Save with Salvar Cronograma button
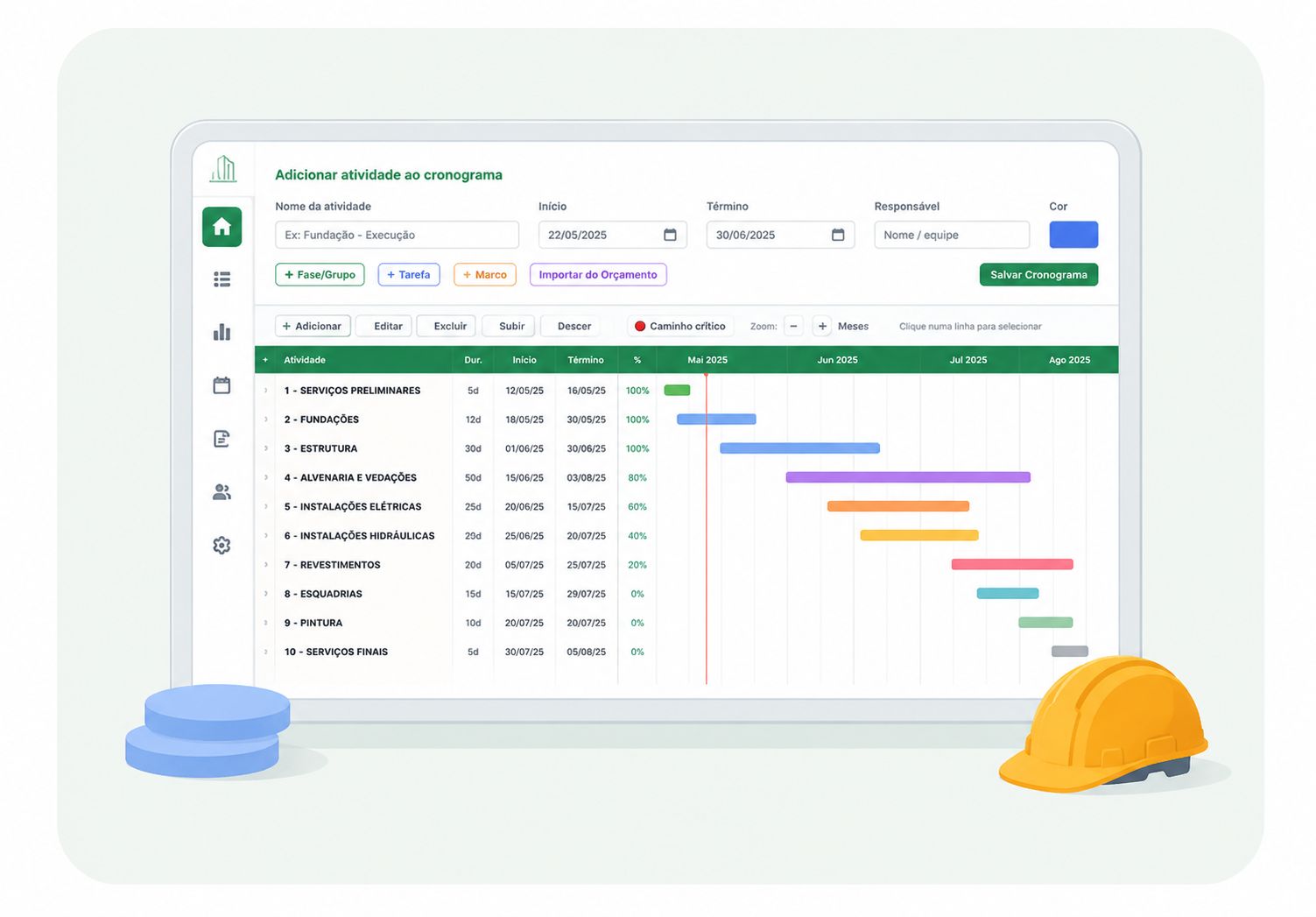Viewport: 1316px width, 917px height. pos(1038,274)
